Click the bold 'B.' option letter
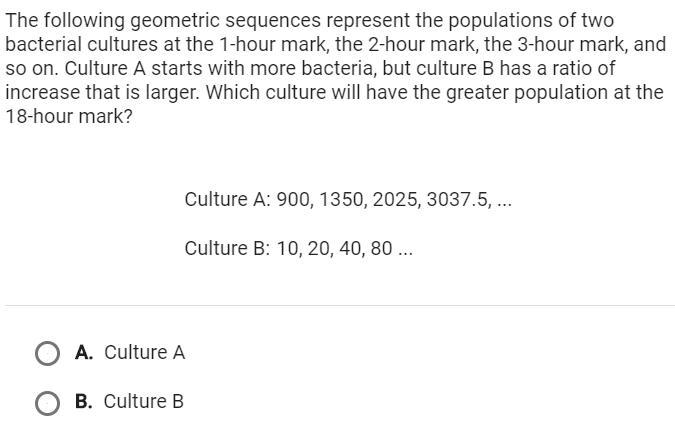The height and width of the screenshot is (447, 675). 84,402
